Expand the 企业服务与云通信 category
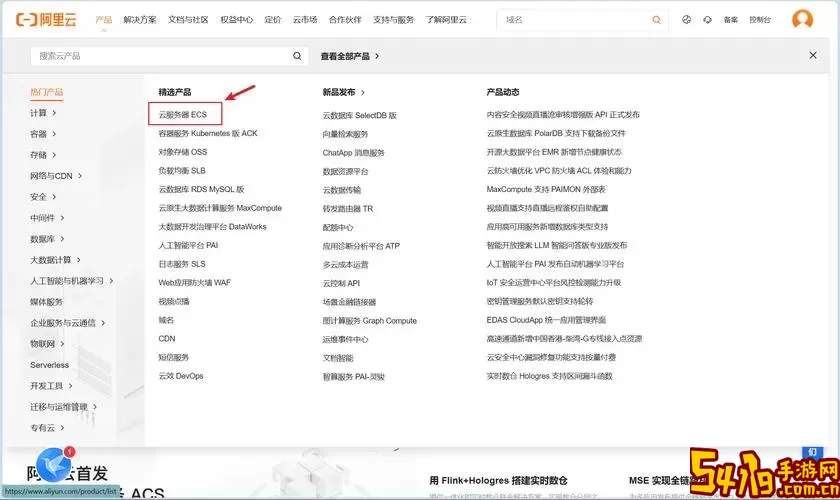 pyautogui.click(x=68, y=323)
